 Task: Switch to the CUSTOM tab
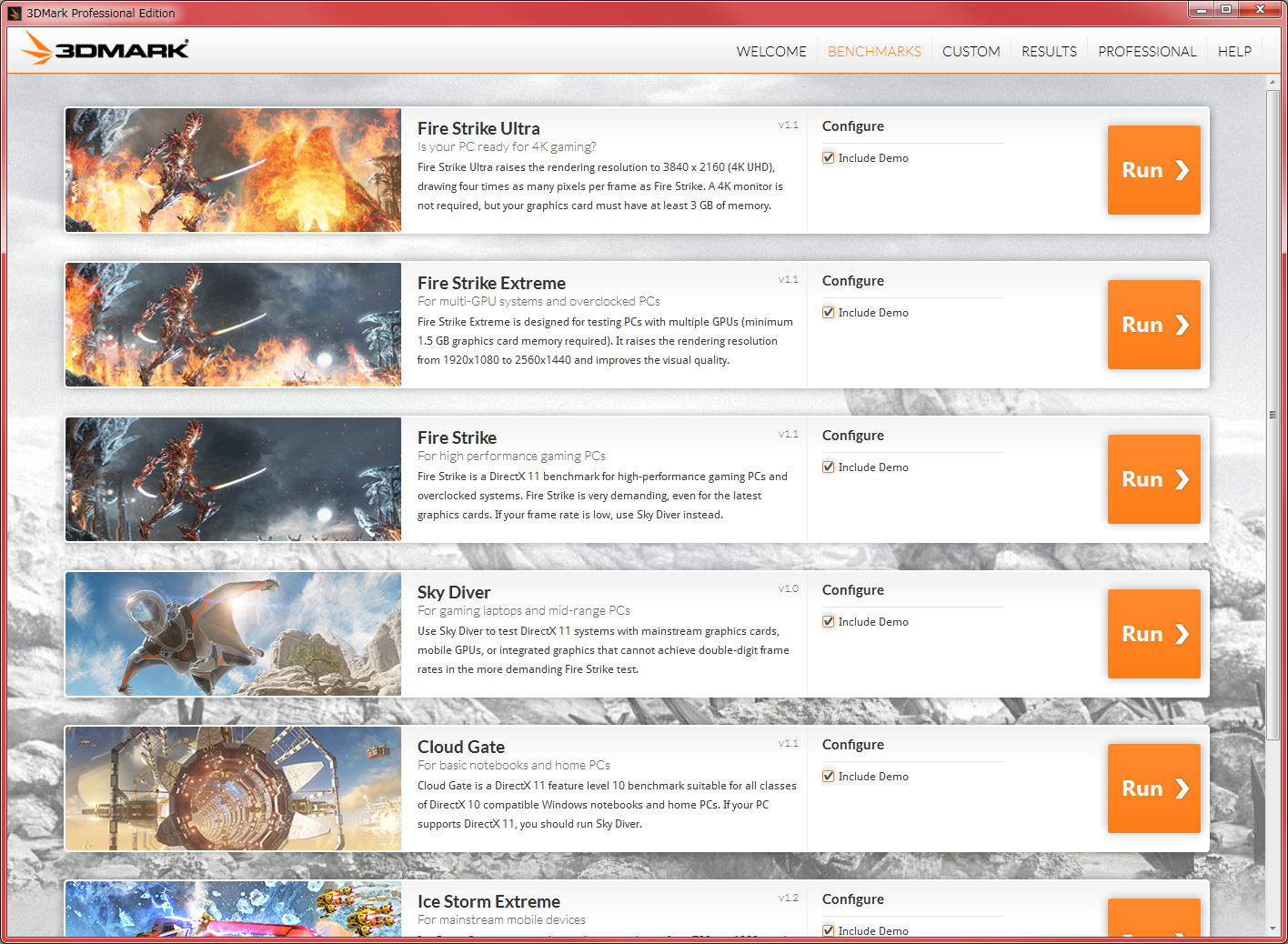point(971,52)
